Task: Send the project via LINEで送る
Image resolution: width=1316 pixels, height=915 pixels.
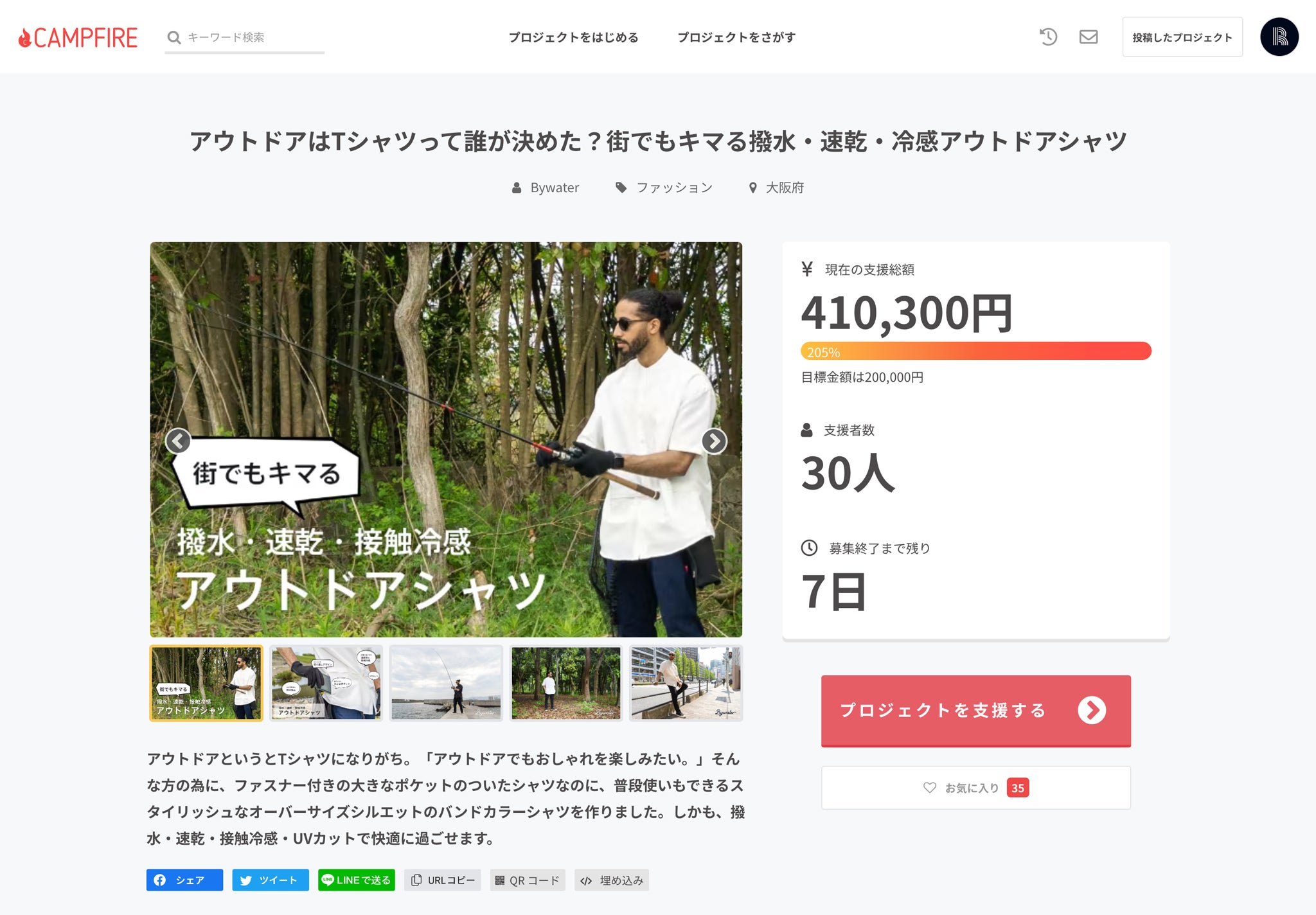Action: (356, 880)
